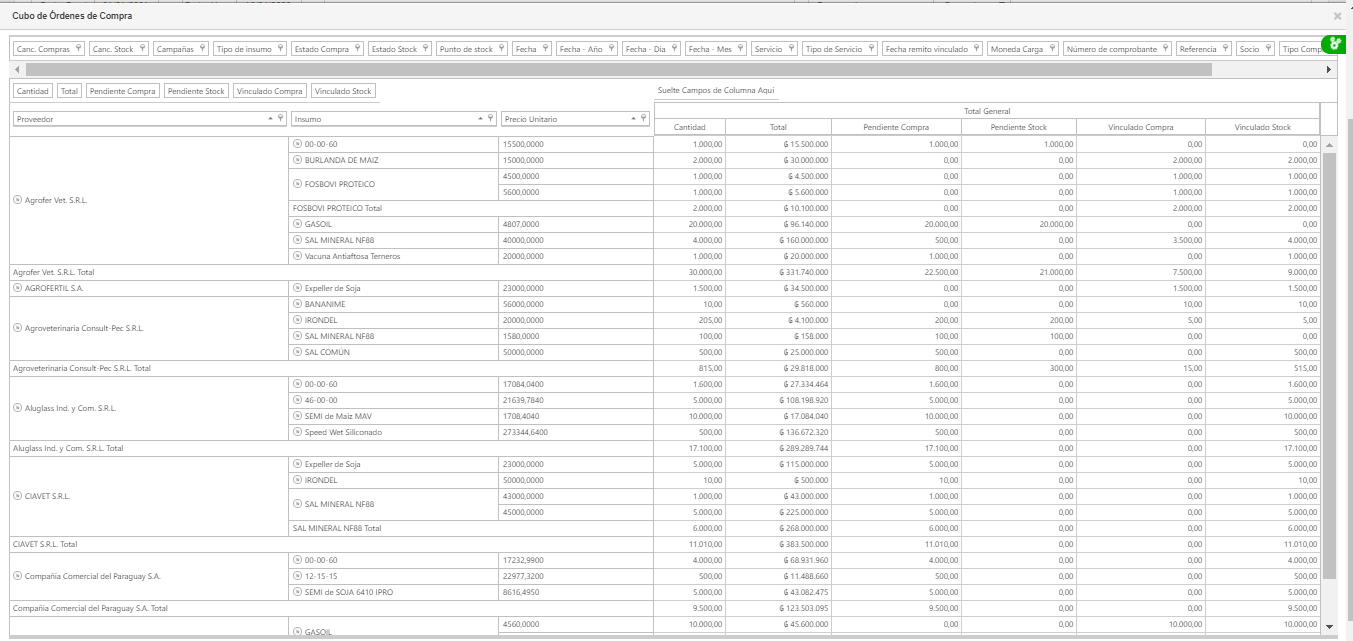Open filter icon on Servicio field
Screen dimensions: 1353x641
pyautogui.click(x=790, y=48)
